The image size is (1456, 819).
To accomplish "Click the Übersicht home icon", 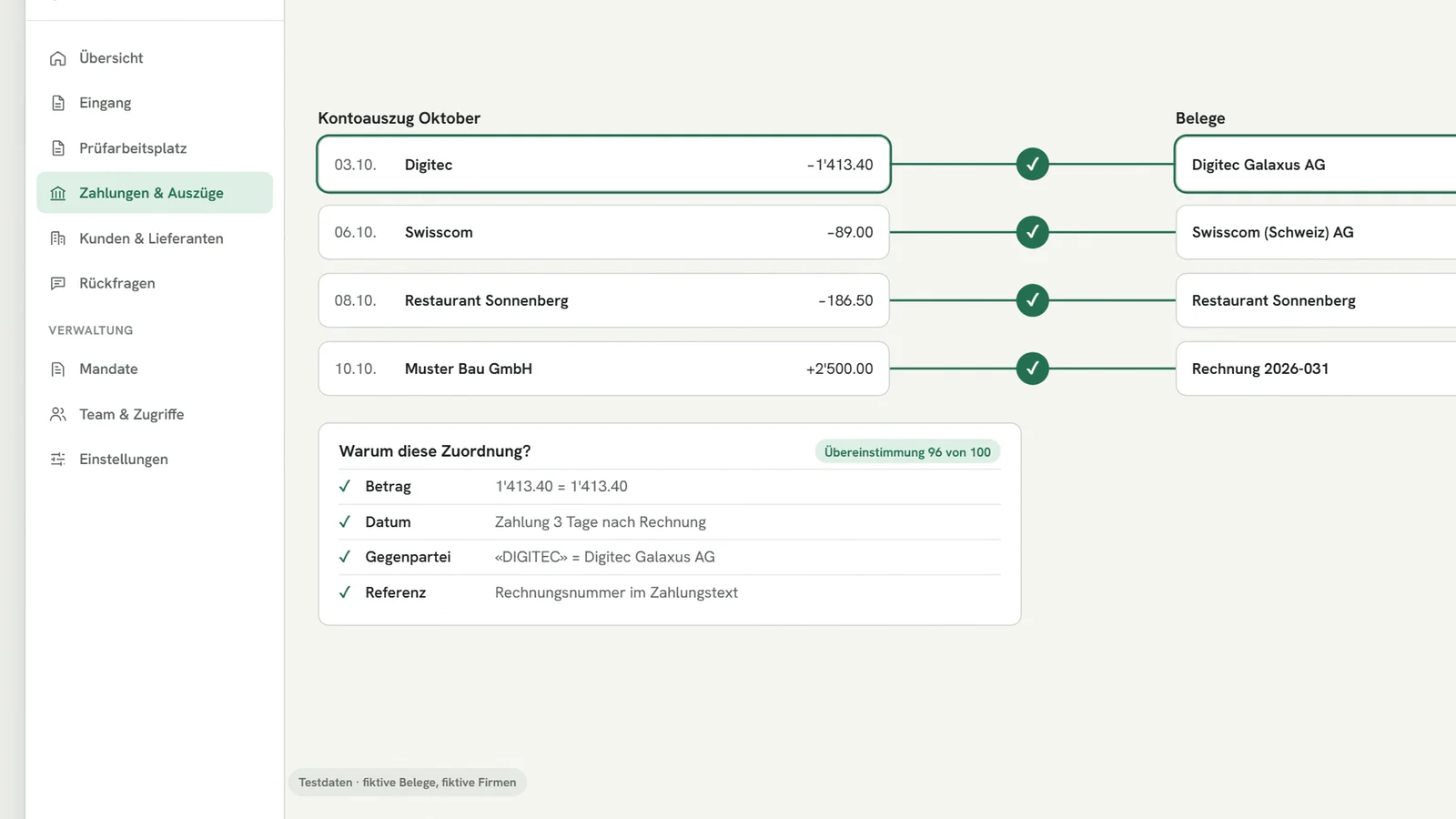I will click(x=58, y=58).
